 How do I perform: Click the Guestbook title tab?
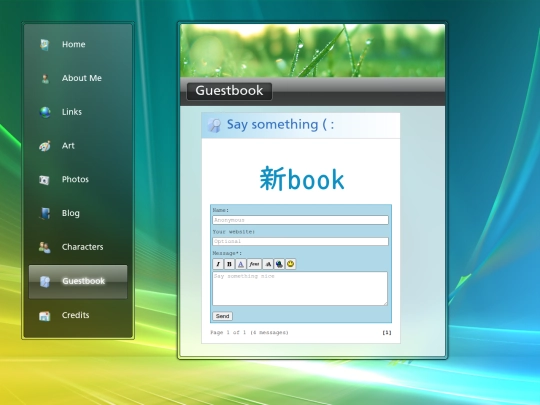[229, 91]
